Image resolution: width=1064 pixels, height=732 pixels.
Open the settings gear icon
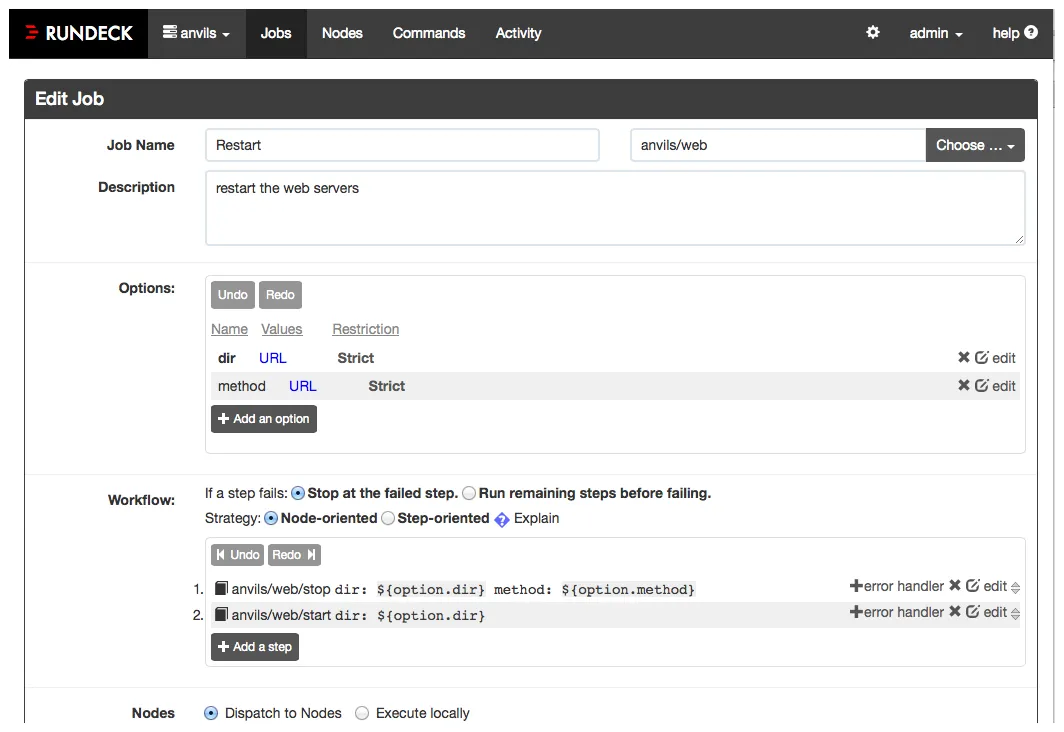[x=873, y=33]
